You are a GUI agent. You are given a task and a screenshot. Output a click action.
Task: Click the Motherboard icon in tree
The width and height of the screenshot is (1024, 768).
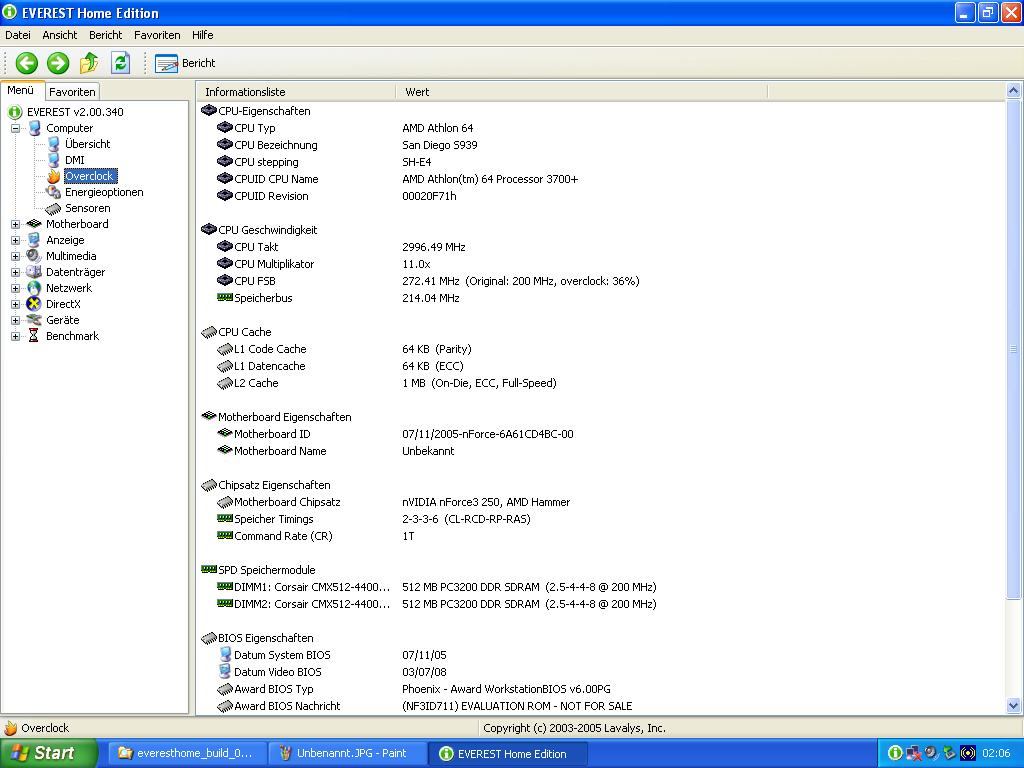coord(34,224)
